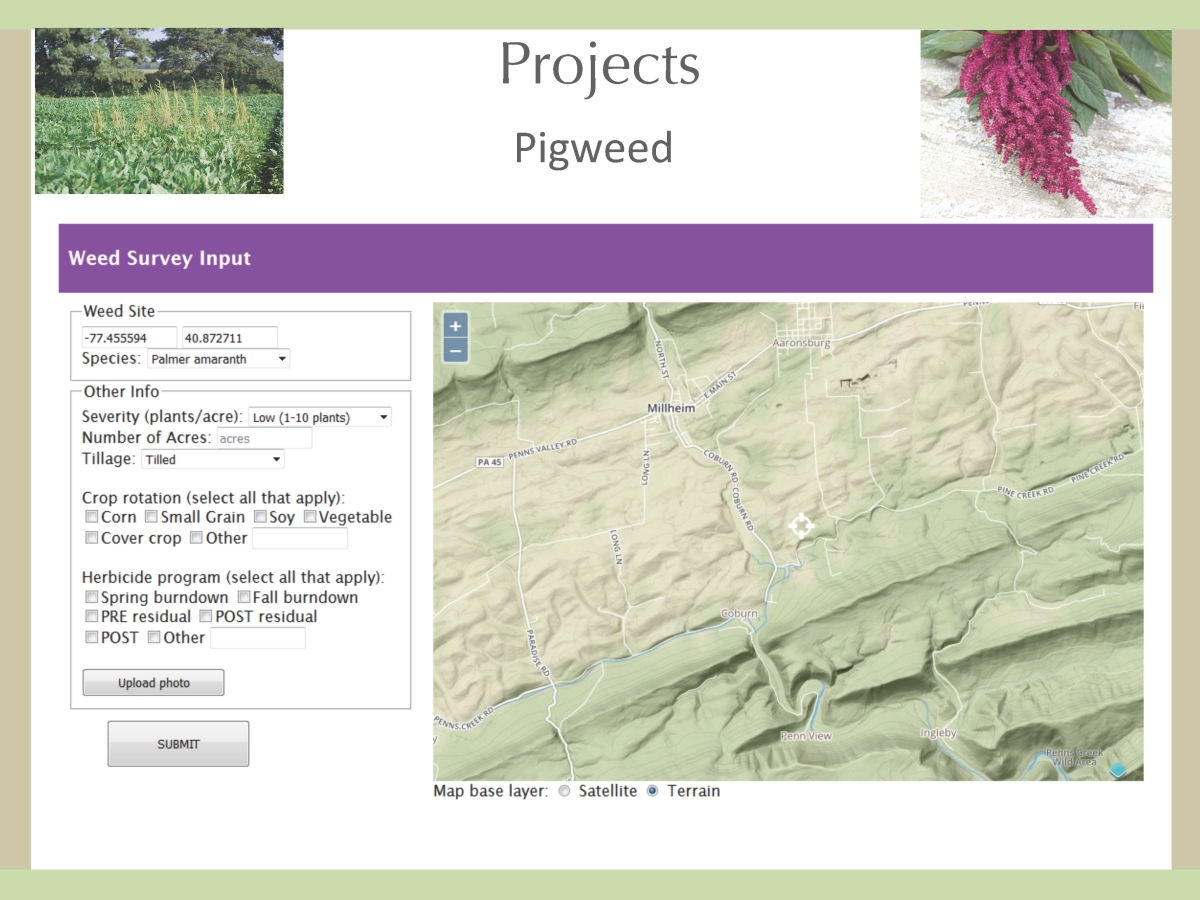Enable the Vegetable checkbox
Image resolution: width=1200 pixels, height=900 pixels.
pos(310,517)
